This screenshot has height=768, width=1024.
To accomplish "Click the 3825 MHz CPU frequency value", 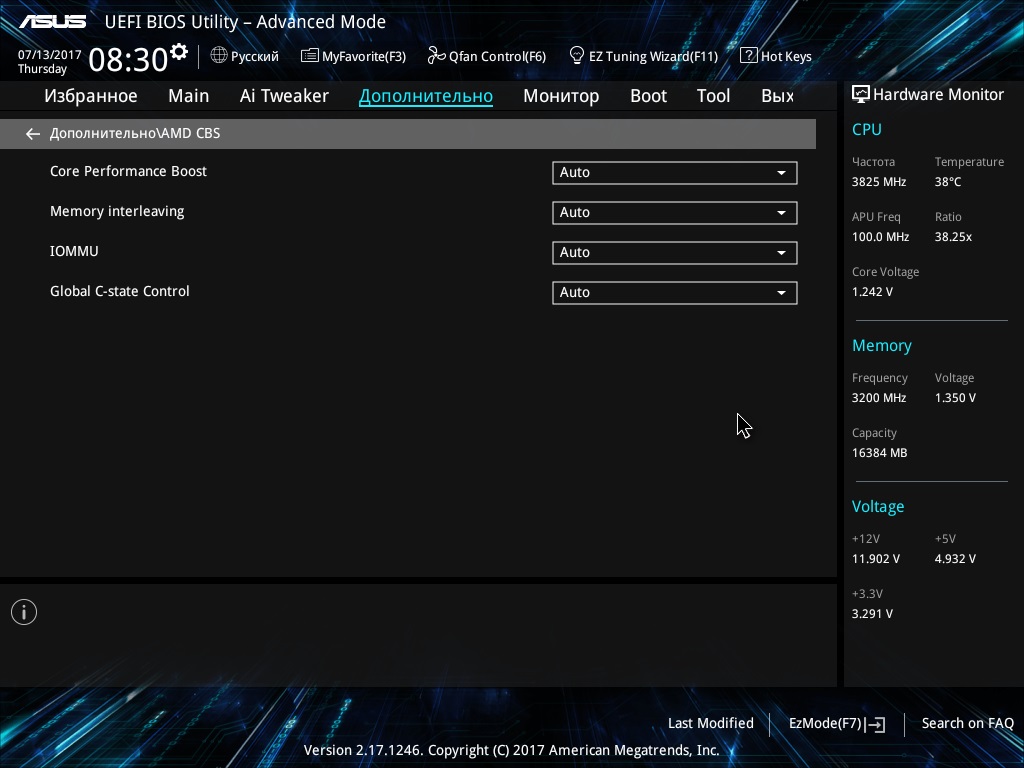I will (879, 182).
